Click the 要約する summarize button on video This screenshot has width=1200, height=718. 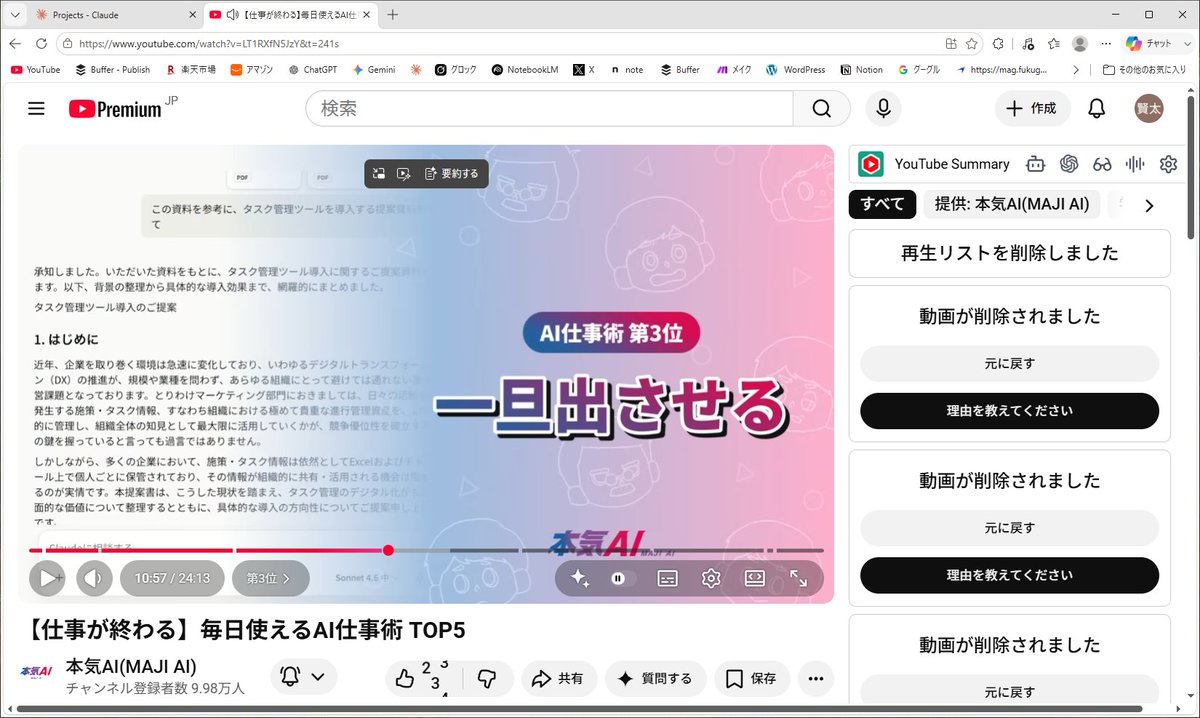tap(450, 173)
